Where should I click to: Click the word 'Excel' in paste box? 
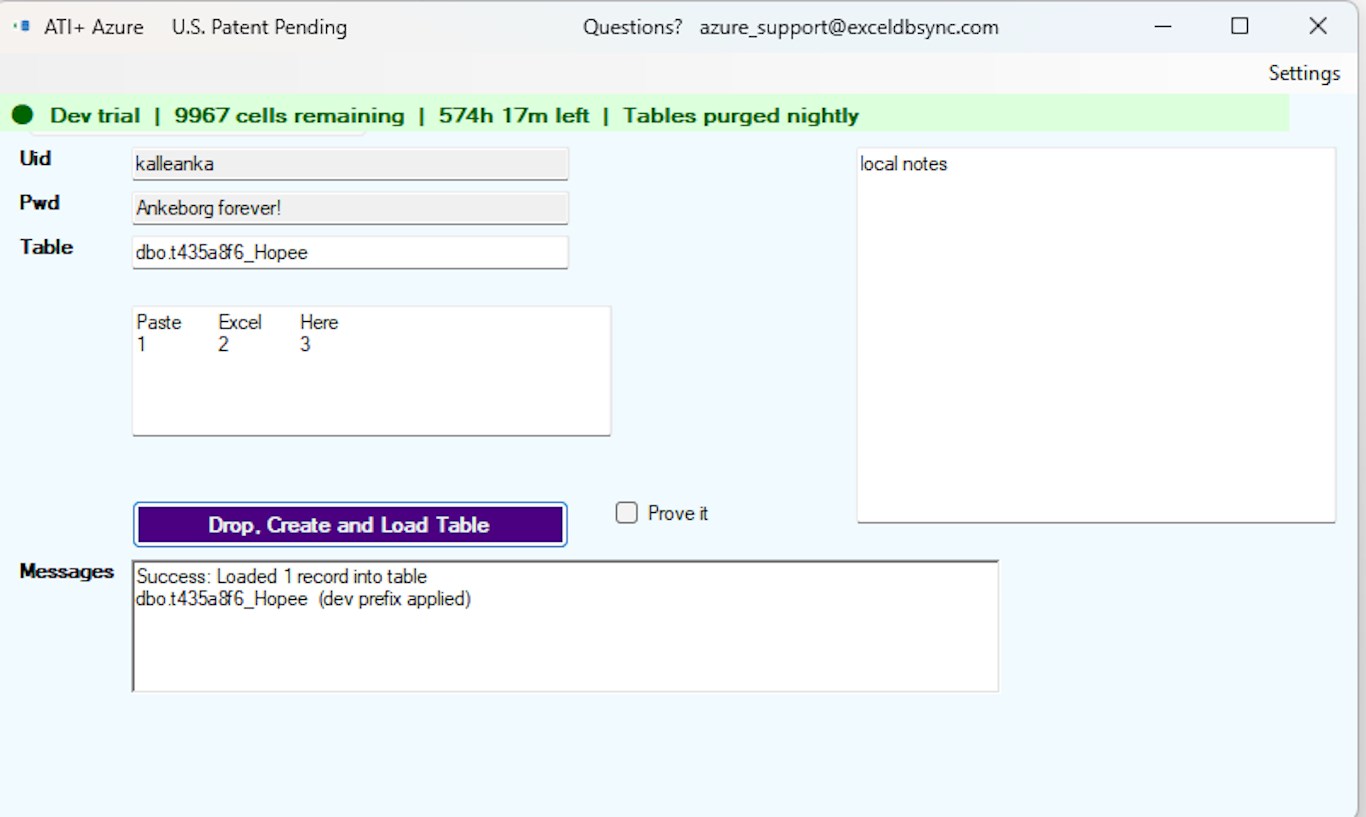pos(240,322)
